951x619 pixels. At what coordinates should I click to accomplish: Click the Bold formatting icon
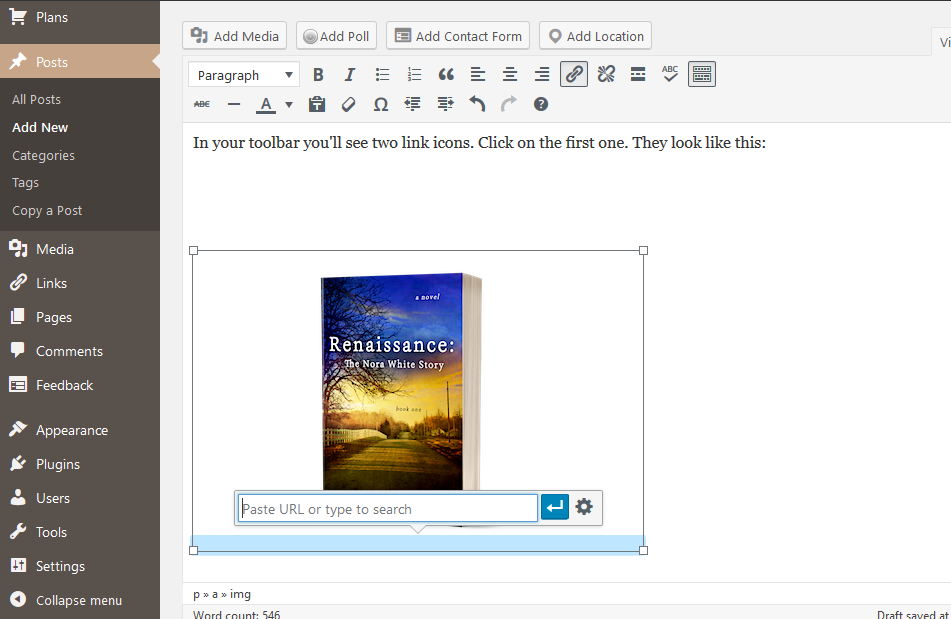pos(318,75)
